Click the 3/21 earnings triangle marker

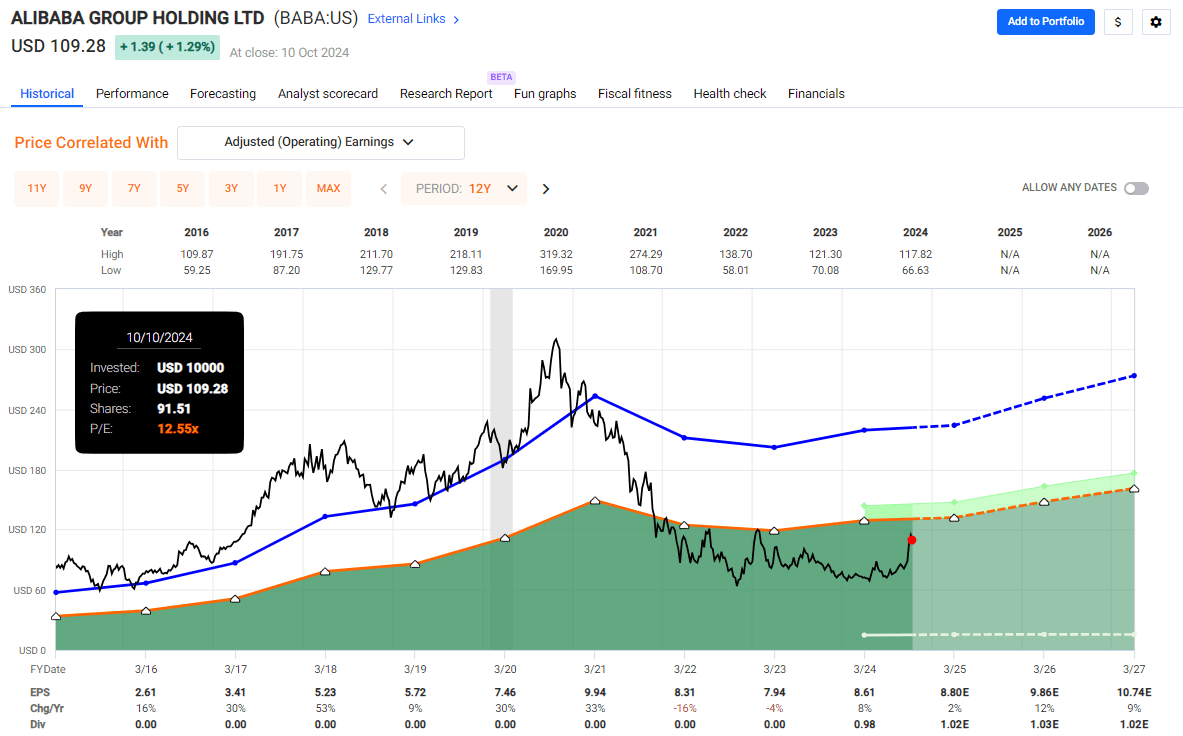click(595, 501)
